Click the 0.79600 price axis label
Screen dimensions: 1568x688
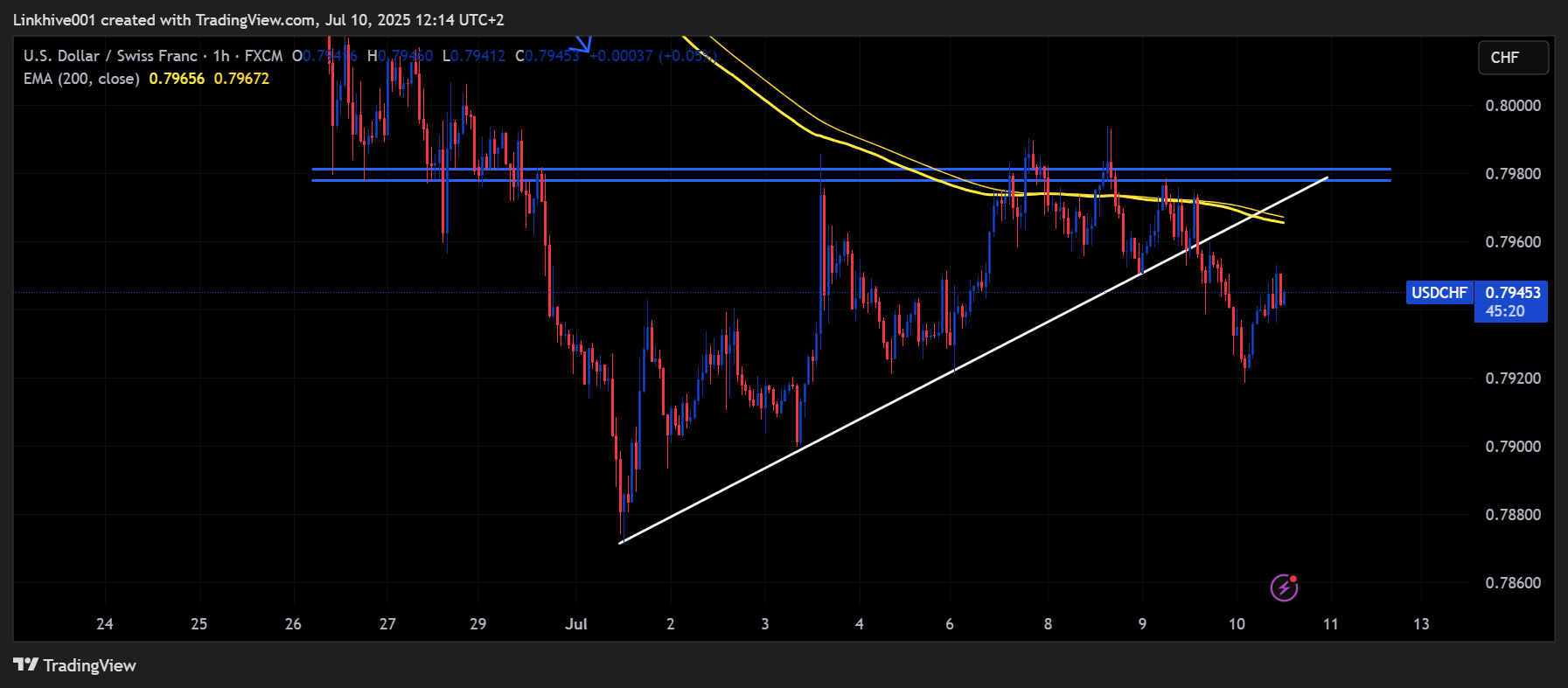(1513, 242)
